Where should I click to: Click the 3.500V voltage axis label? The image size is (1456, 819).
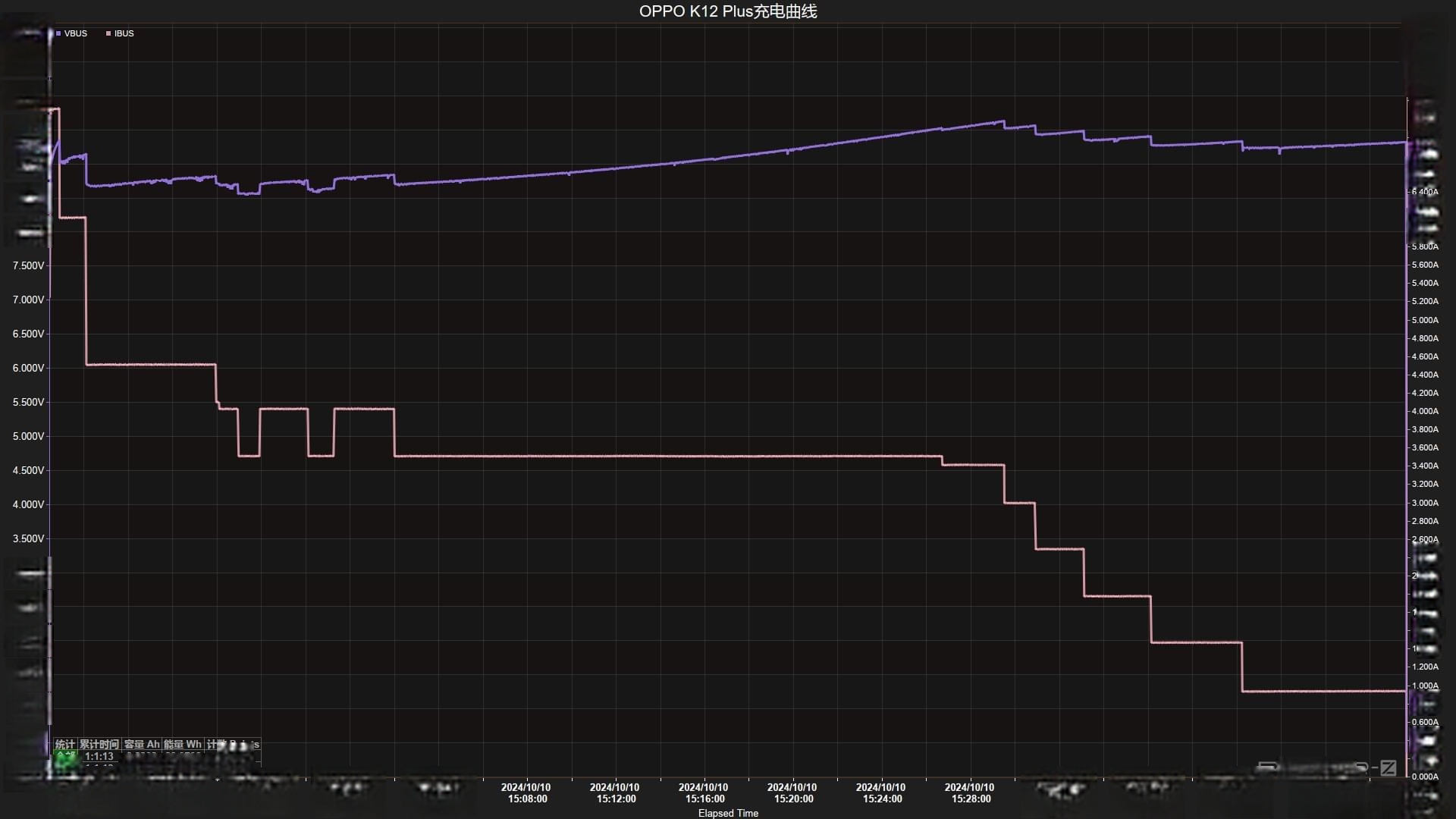(29, 538)
